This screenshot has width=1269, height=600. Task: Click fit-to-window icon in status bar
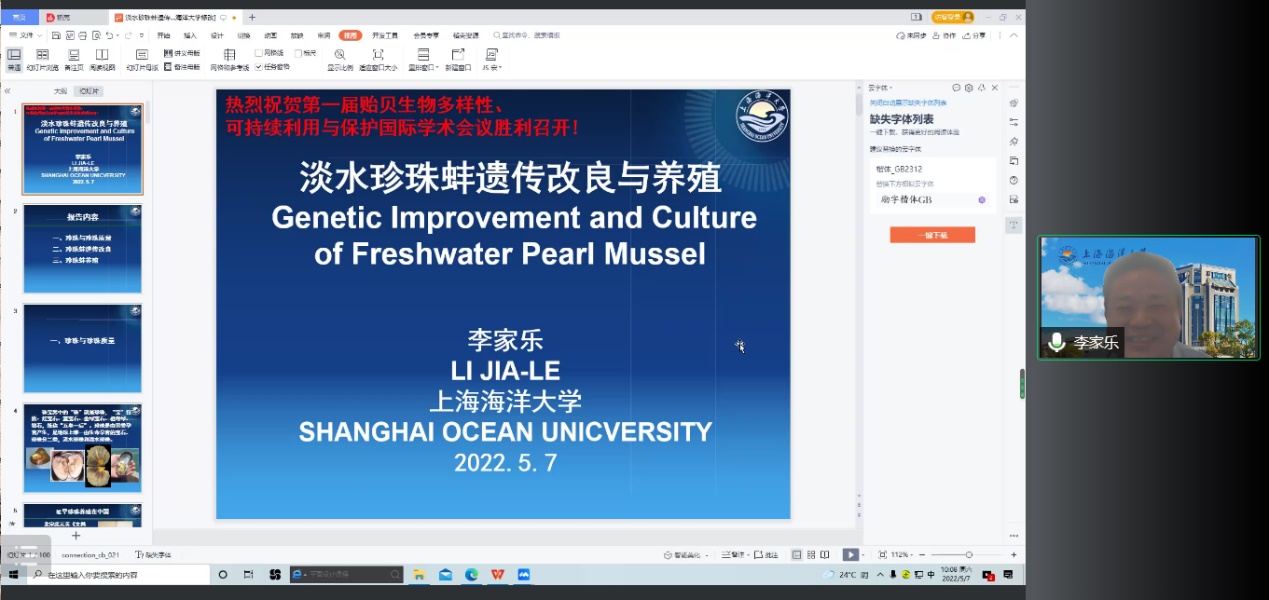point(882,554)
